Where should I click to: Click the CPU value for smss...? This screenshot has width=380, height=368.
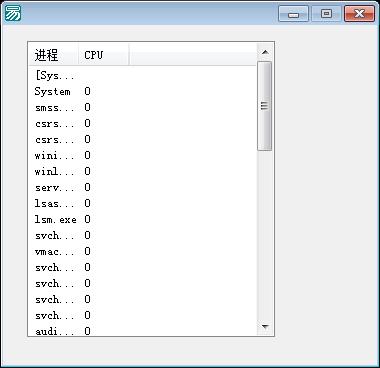87,107
